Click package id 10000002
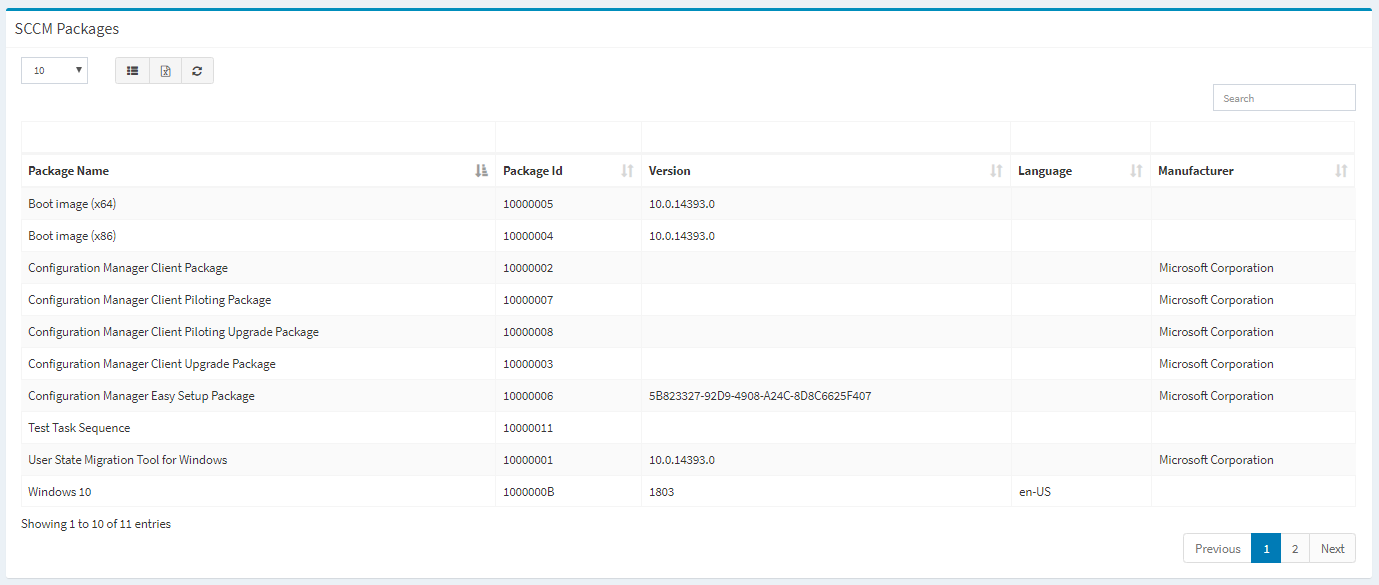Viewport: 1379px width, 585px height. pyautogui.click(x=528, y=268)
